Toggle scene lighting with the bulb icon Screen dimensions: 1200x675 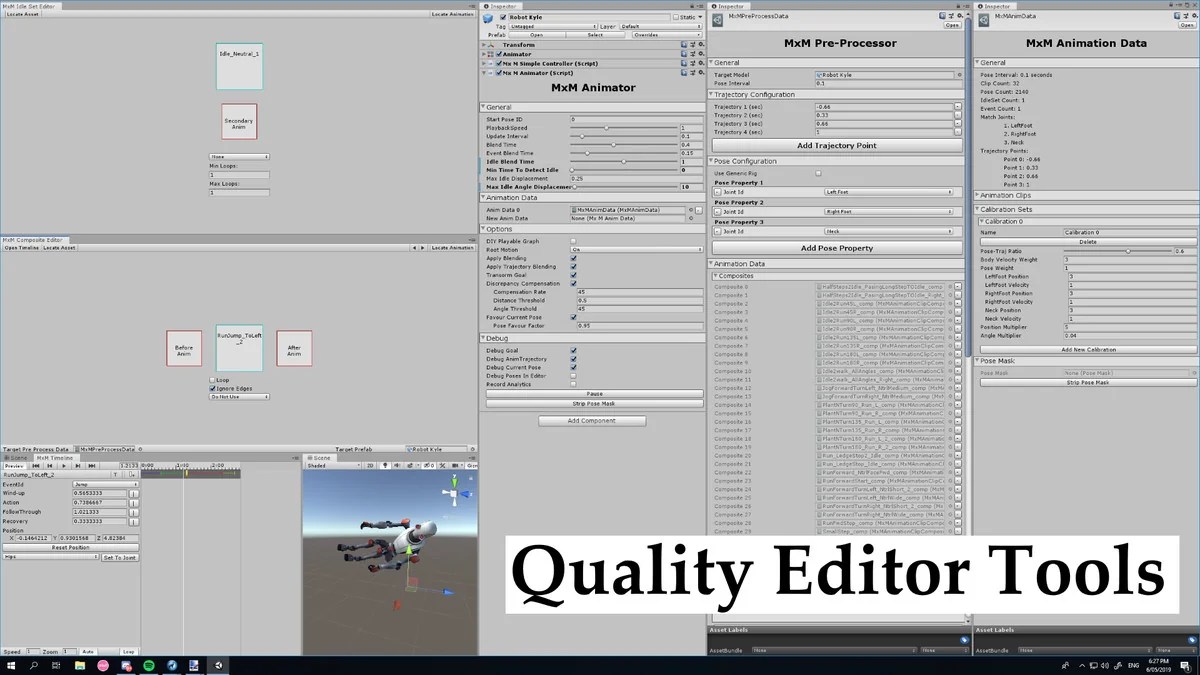pyautogui.click(x=385, y=466)
